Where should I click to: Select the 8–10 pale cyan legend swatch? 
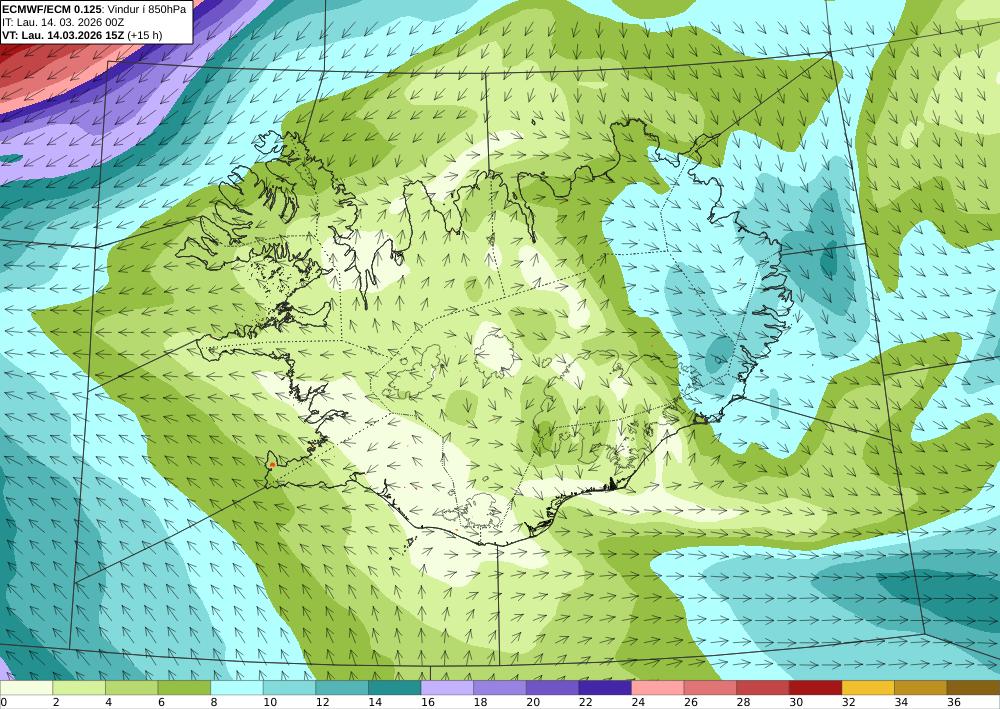pos(237,688)
